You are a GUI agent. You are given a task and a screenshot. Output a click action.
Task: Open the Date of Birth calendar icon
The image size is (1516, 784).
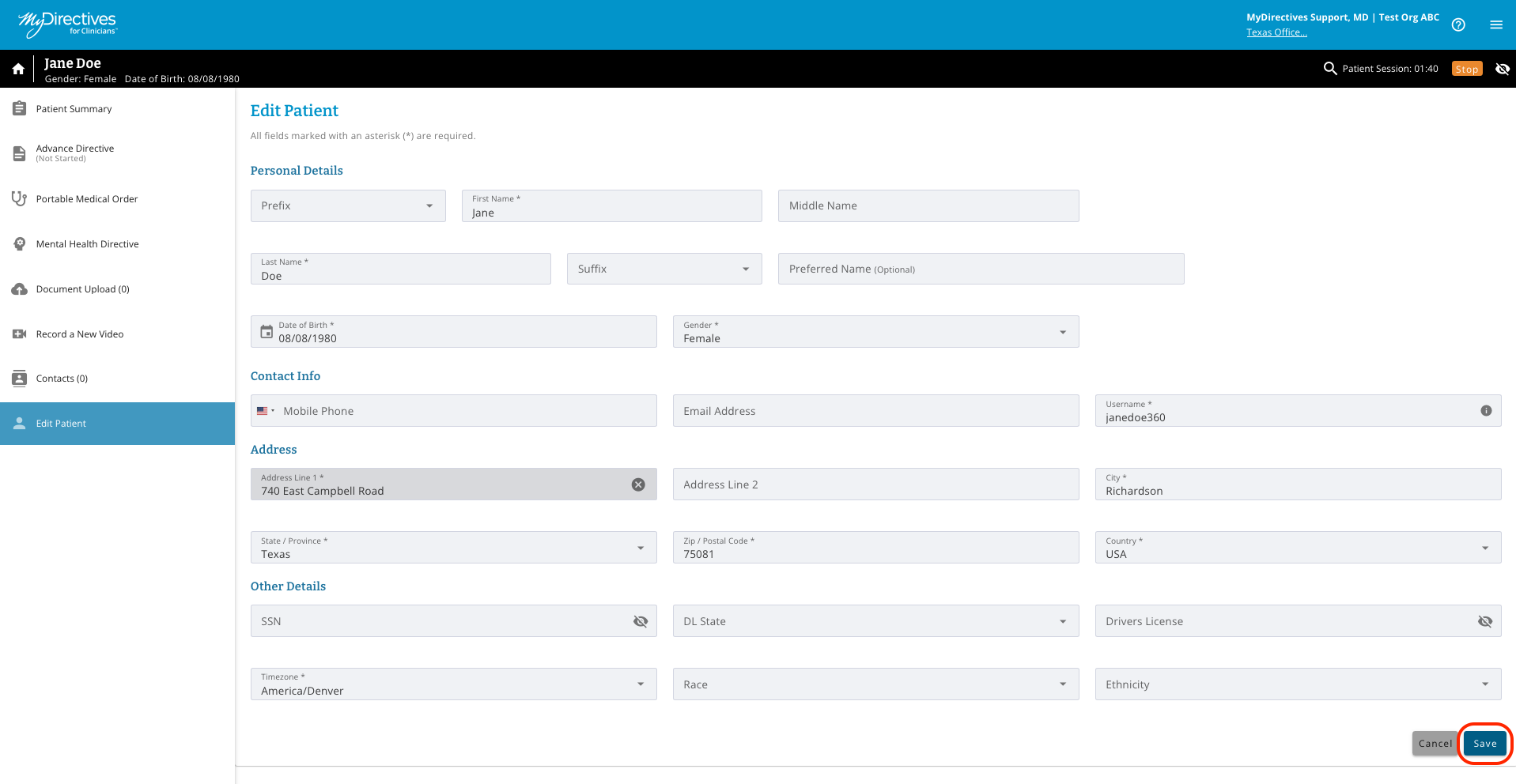pyautogui.click(x=267, y=332)
